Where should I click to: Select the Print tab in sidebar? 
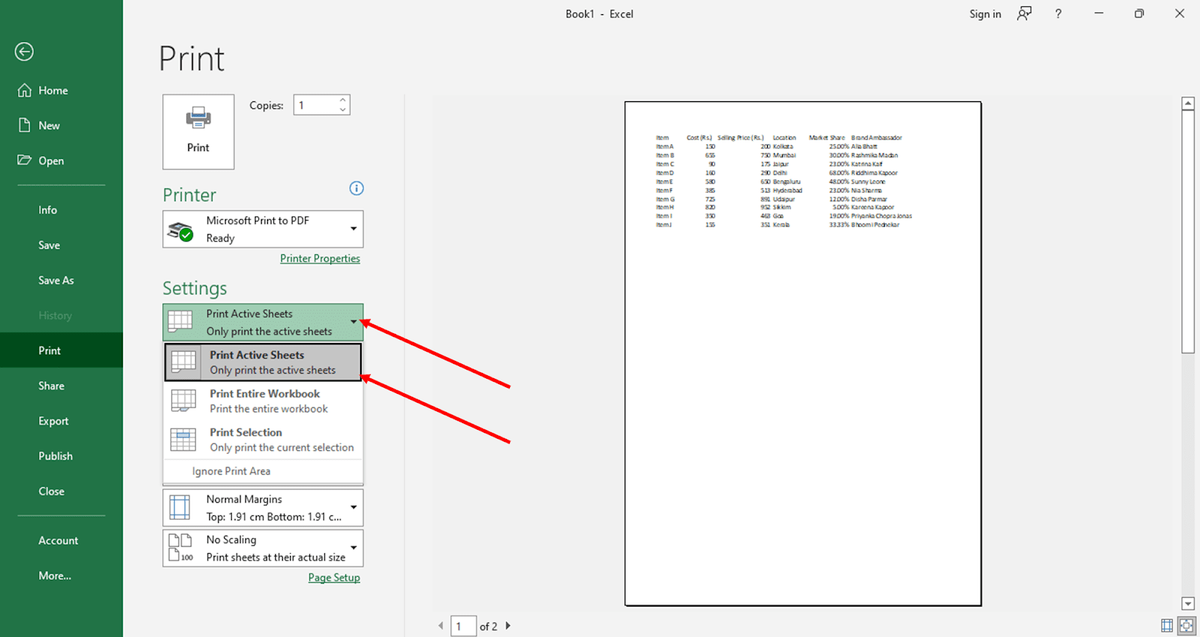[x=61, y=350]
